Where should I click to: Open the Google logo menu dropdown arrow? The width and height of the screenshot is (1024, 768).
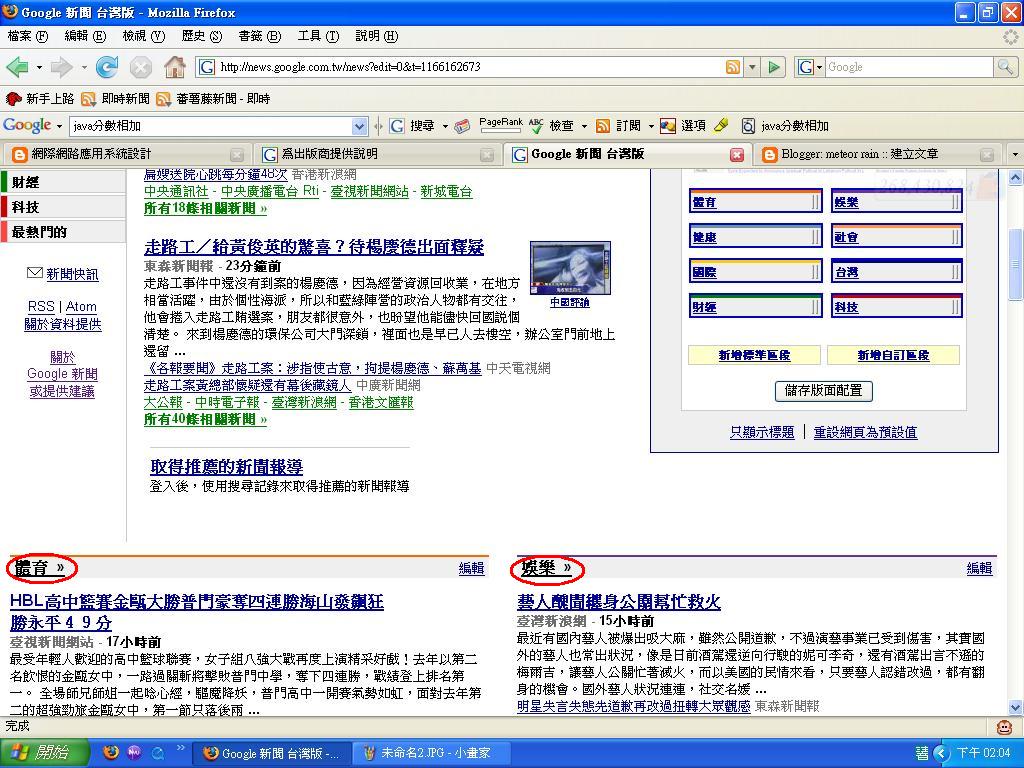tap(59, 126)
